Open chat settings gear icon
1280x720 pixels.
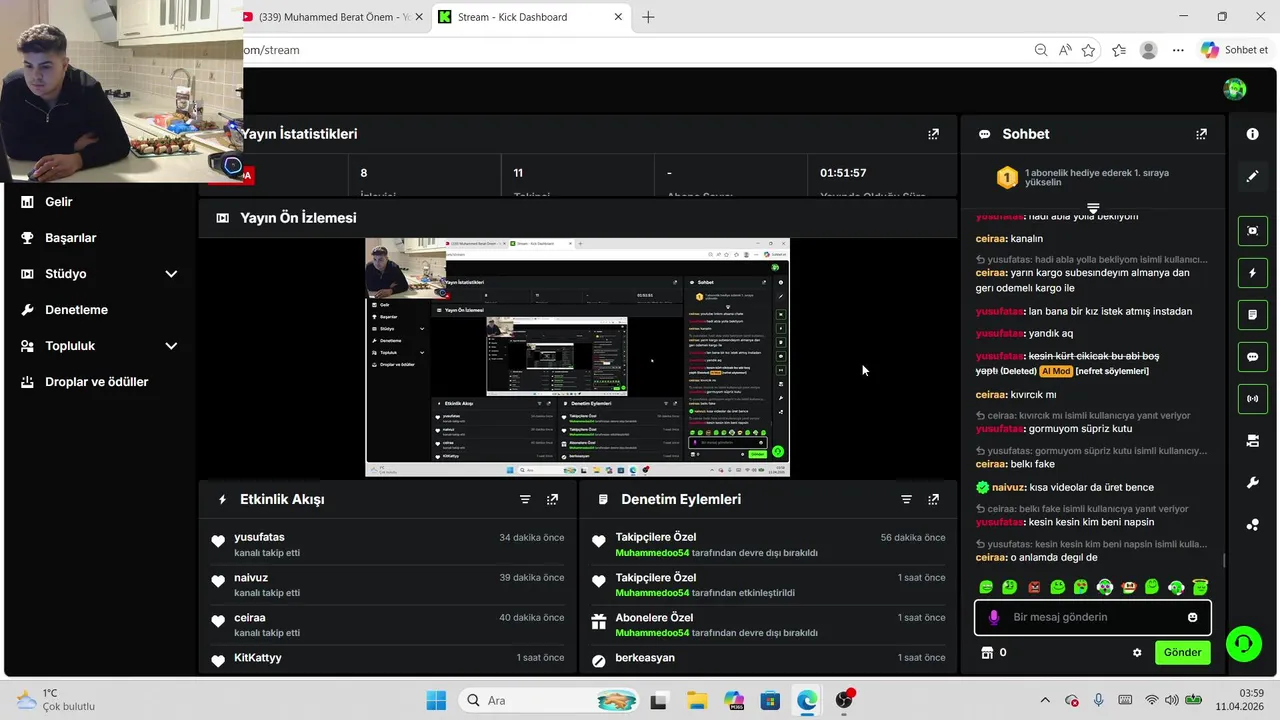[x=1137, y=652]
